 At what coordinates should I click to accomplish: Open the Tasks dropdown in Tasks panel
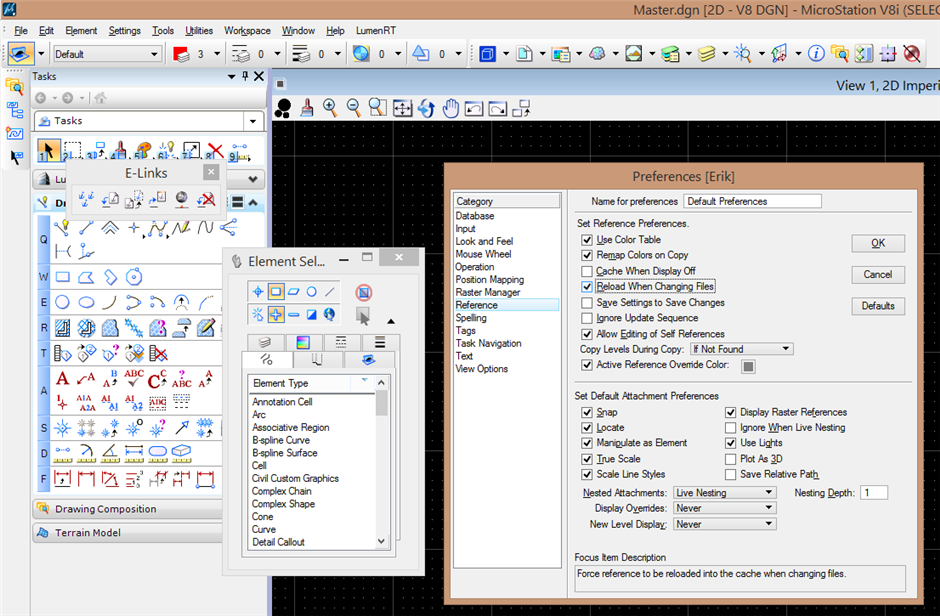pos(253,121)
